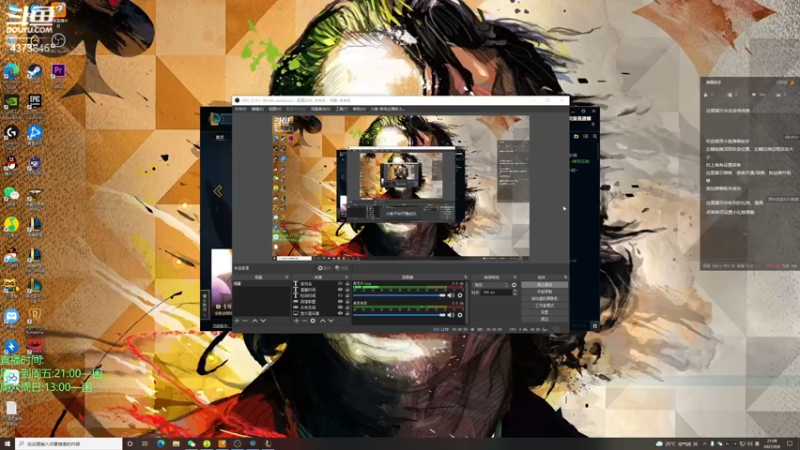Undock the Audio Mixer panel via header icon

(465, 277)
